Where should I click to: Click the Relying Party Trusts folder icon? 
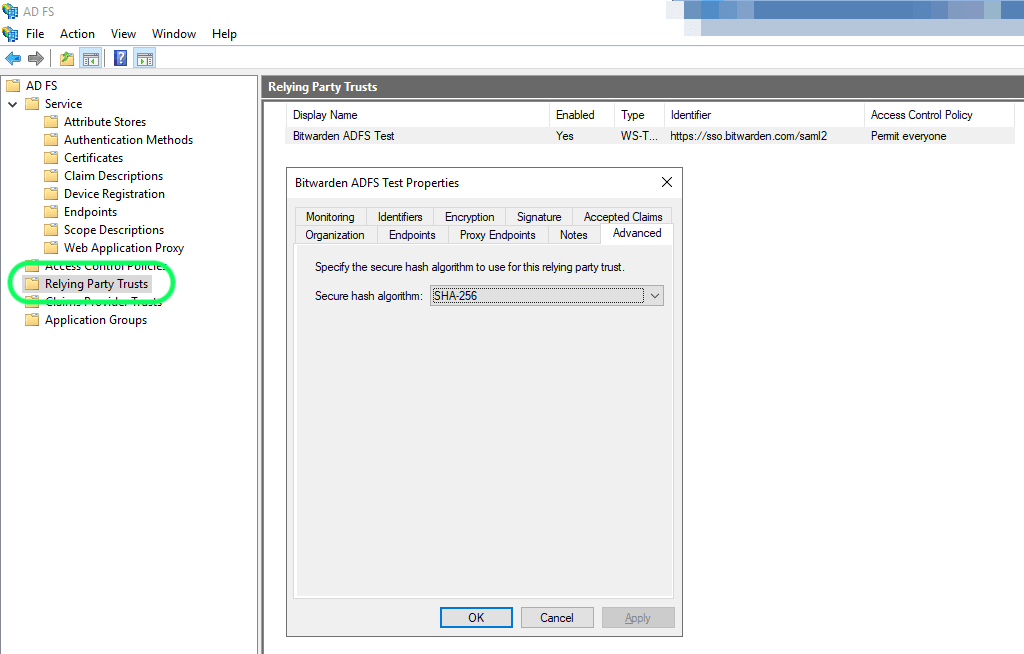(x=32, y=284)
